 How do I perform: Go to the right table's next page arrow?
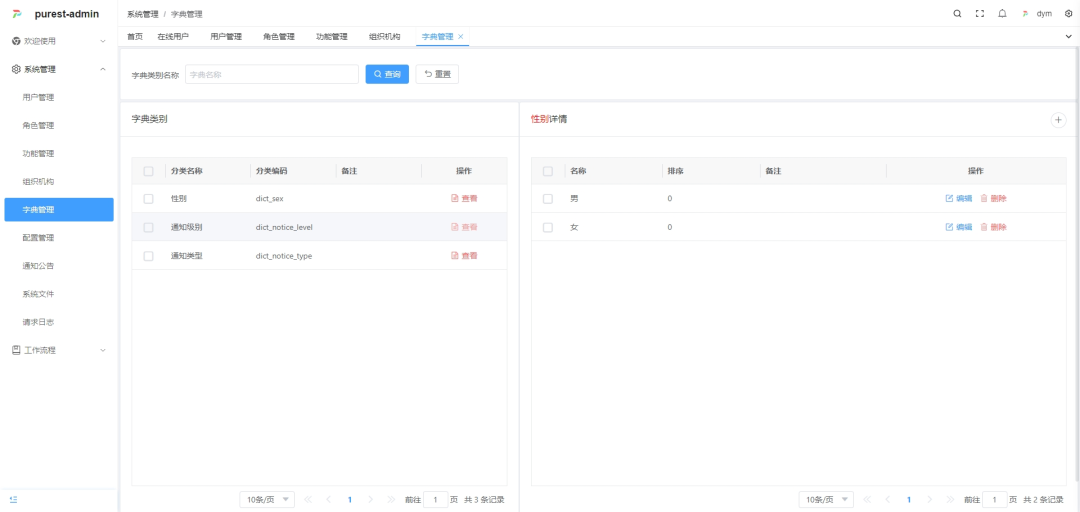(930, 500)
